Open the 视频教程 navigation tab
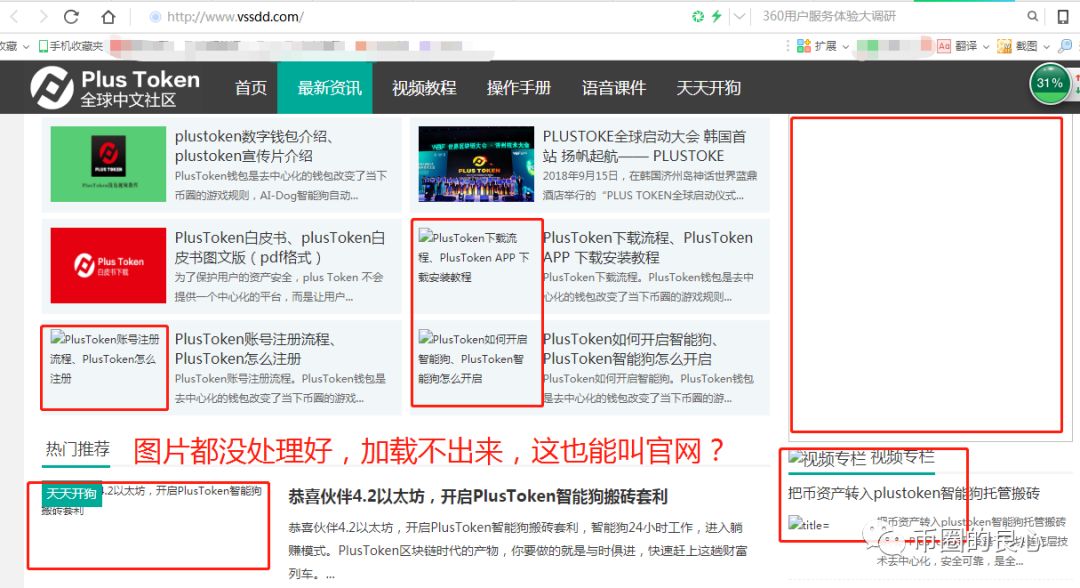 click(x=424, y=87)
